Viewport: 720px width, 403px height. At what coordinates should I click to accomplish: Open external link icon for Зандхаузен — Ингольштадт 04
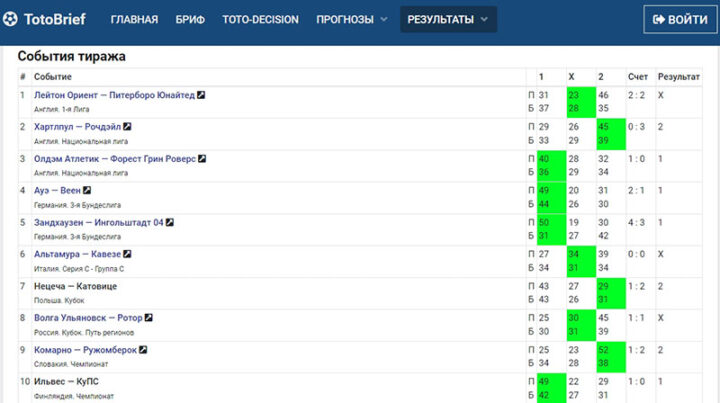pos(170,222)
